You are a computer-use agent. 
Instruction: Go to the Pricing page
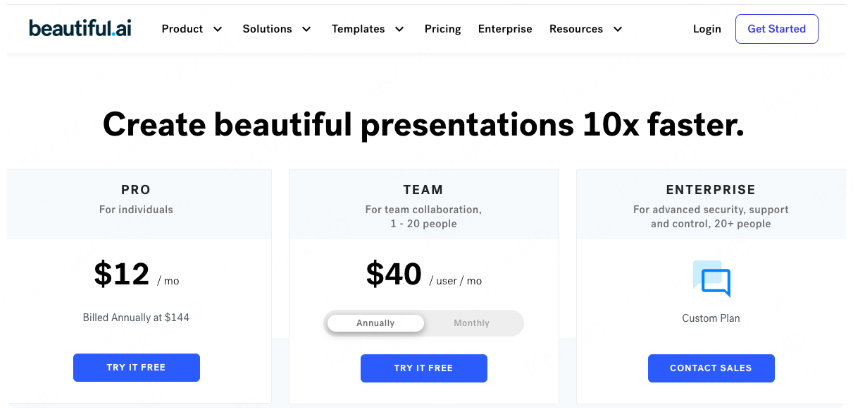443,29
